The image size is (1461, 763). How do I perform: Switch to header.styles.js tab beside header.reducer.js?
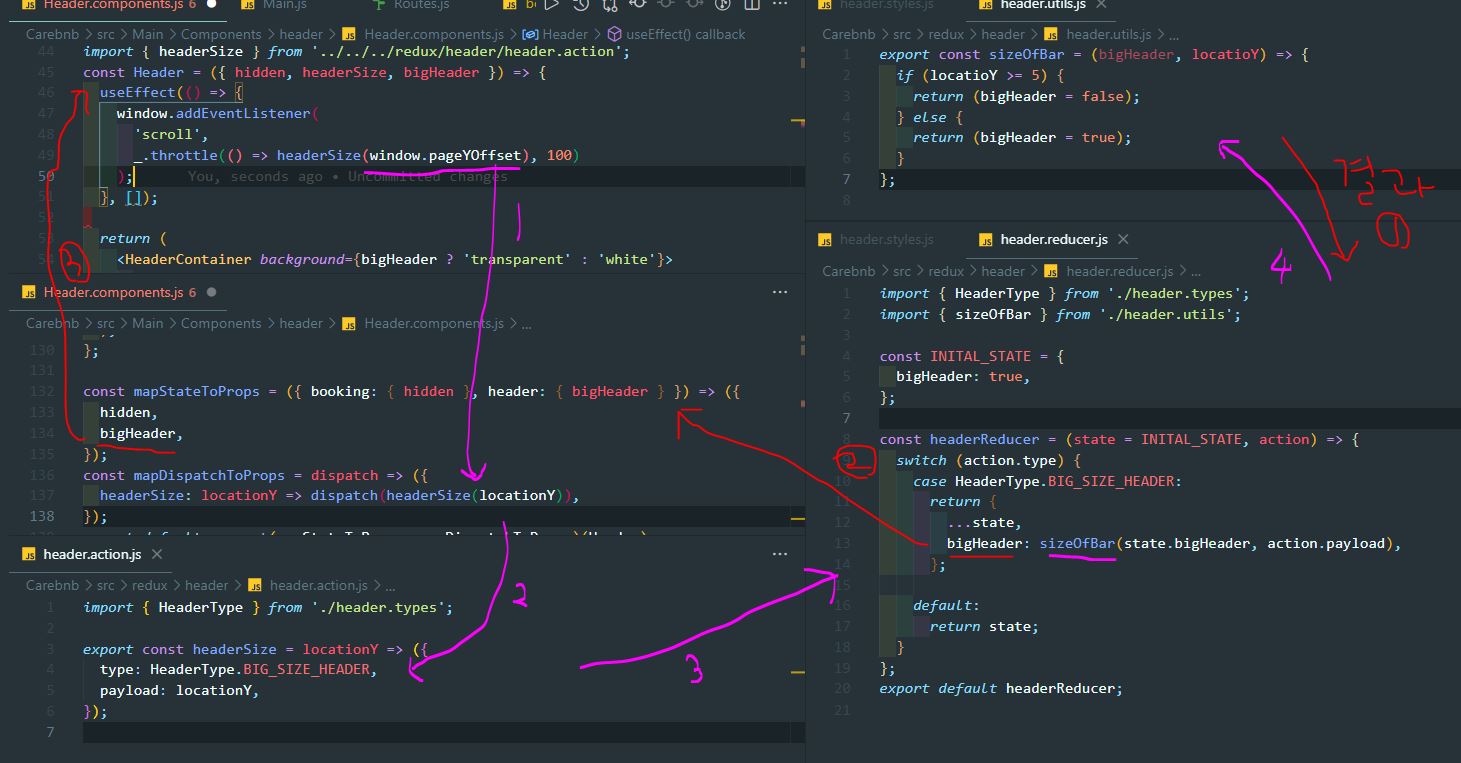(x=887, y=239)
